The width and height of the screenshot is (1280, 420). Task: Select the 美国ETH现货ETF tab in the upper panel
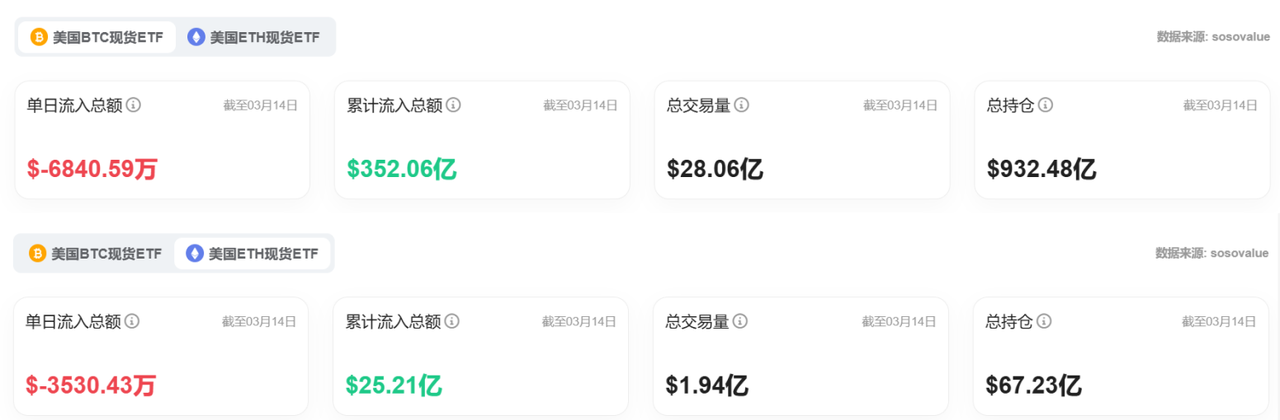pos(254,37)
